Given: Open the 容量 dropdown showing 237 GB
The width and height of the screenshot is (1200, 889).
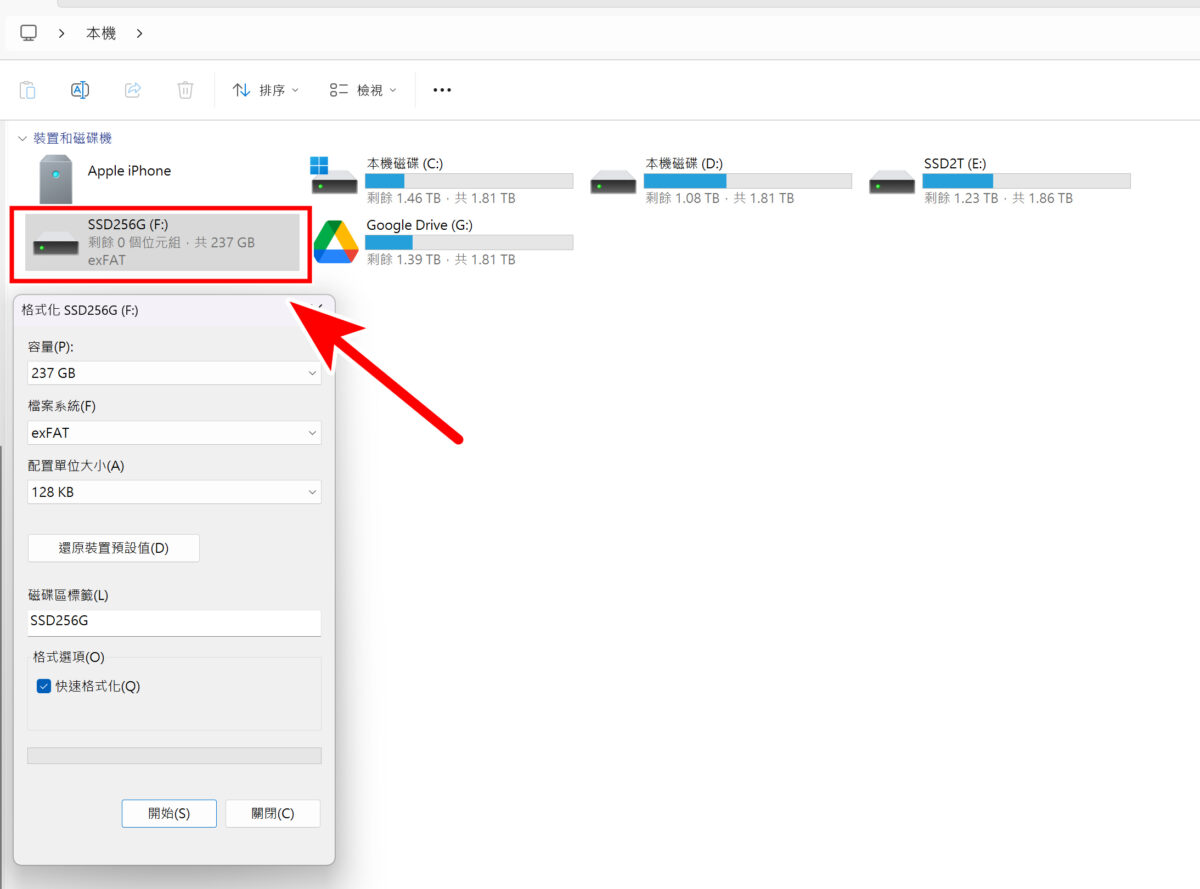Looking at the screenshot, I should tap(174, 373).
